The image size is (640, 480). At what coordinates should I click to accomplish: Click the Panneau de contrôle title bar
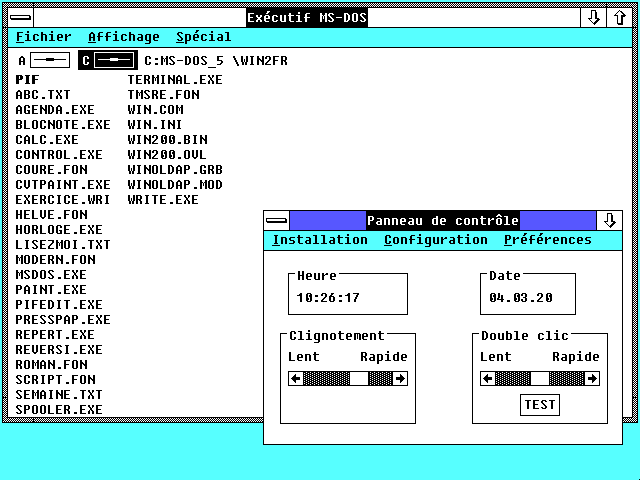point(443,221)
